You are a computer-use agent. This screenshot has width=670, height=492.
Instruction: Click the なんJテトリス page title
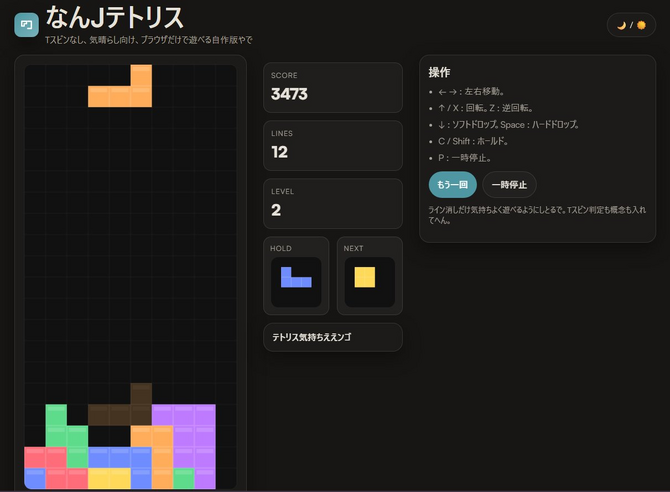[x=114, y=17]
